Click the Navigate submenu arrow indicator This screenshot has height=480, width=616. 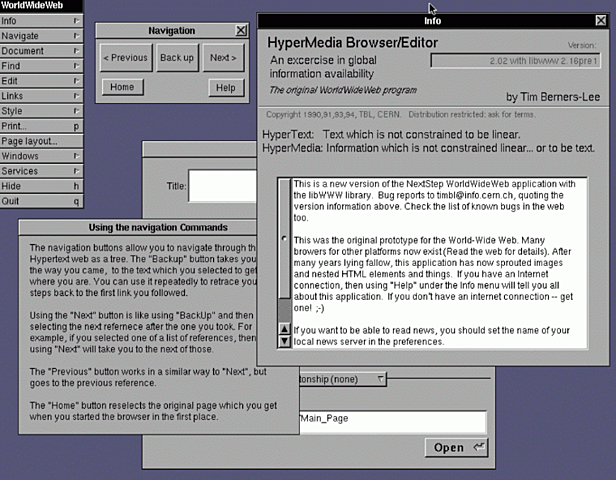77,36
